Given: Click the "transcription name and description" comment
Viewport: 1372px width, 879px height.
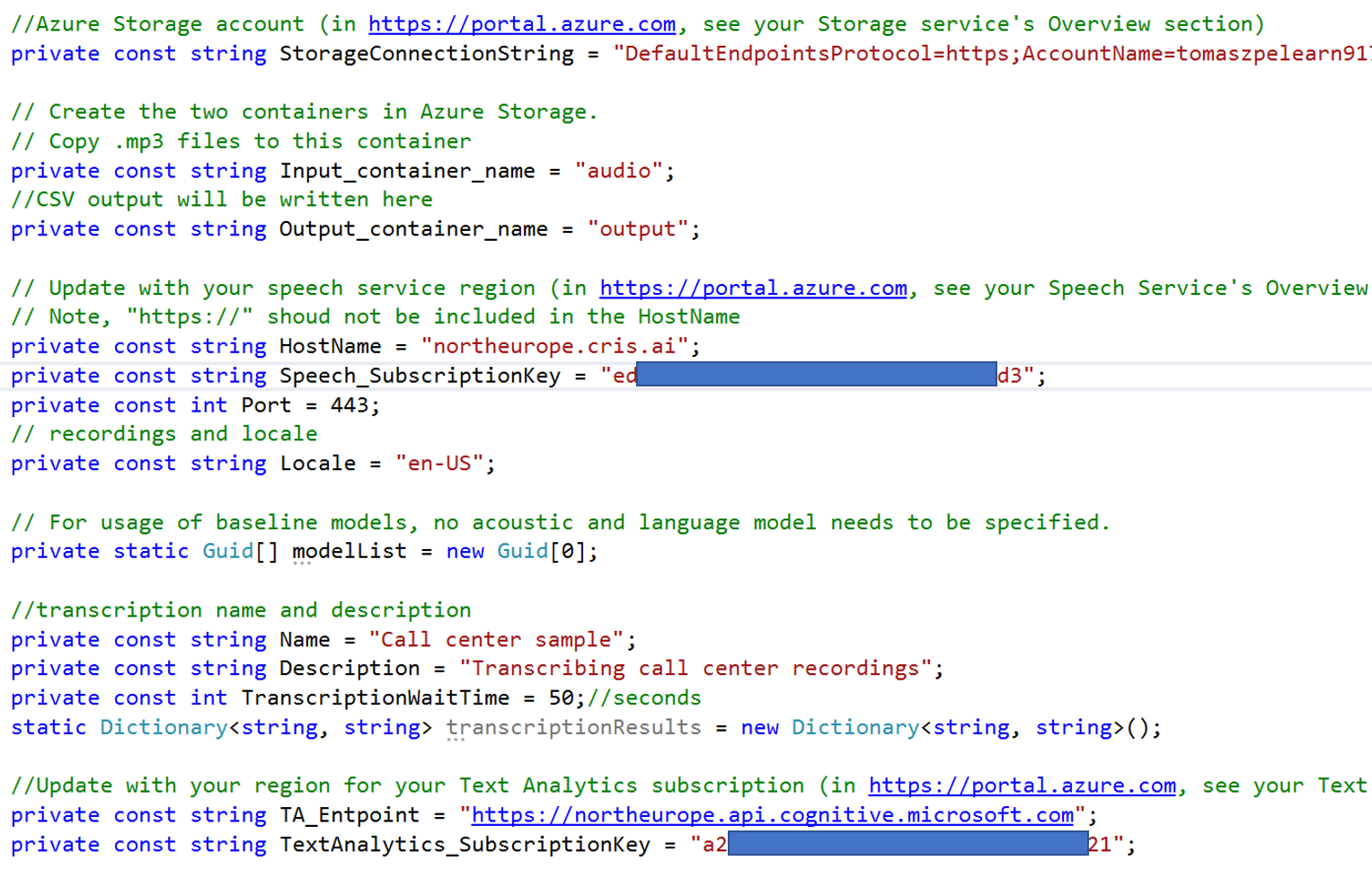Looking at the screenshot, I should pos(241,610).
